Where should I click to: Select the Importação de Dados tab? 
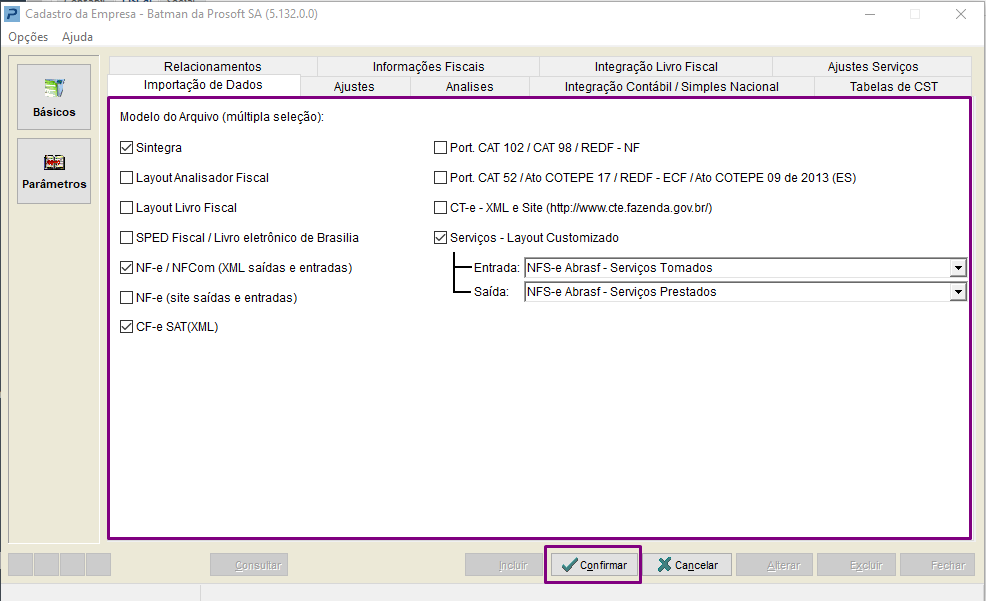(x=203, y=85)
